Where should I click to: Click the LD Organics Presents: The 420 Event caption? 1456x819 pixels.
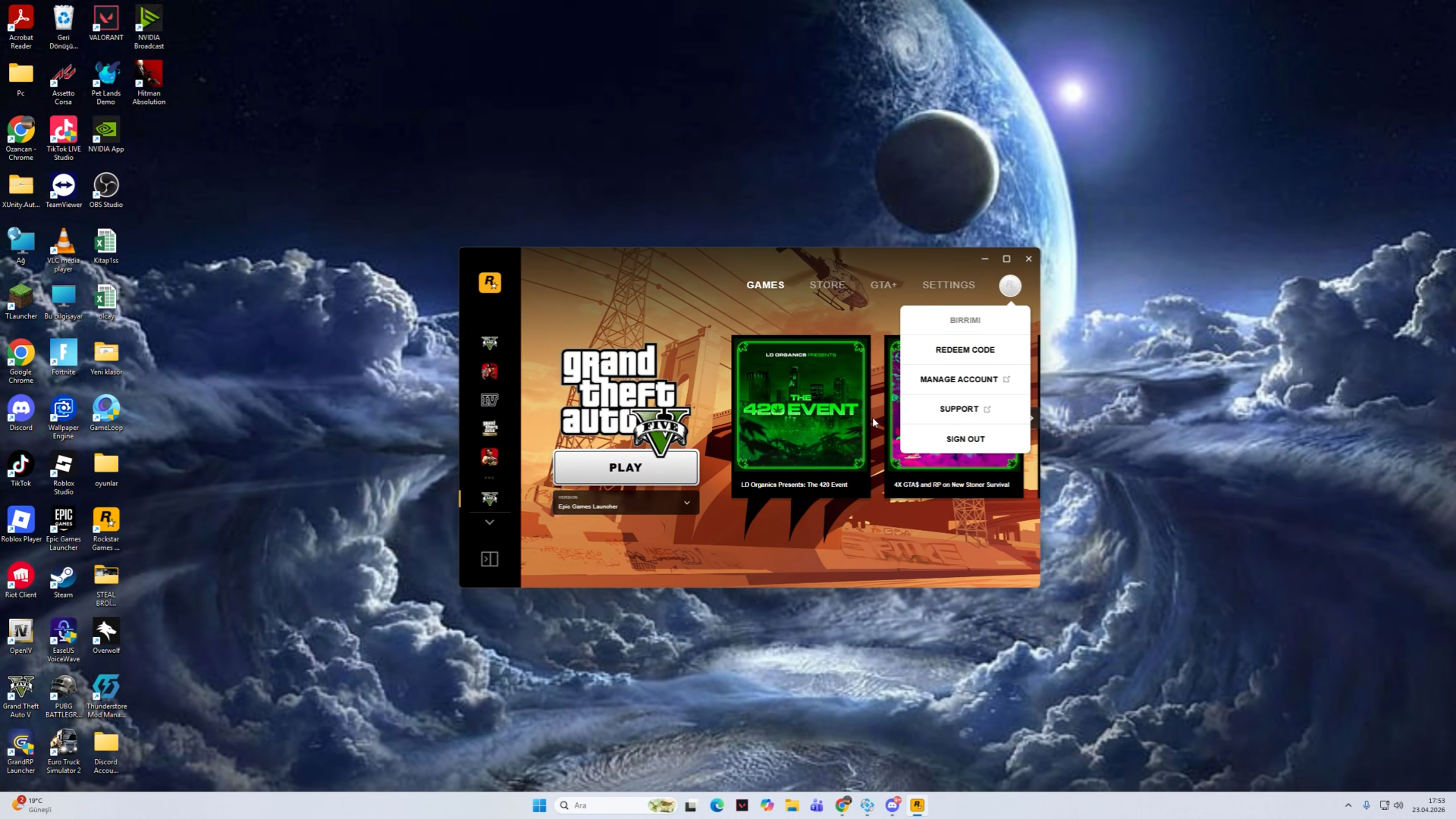(x=794, y=485)
